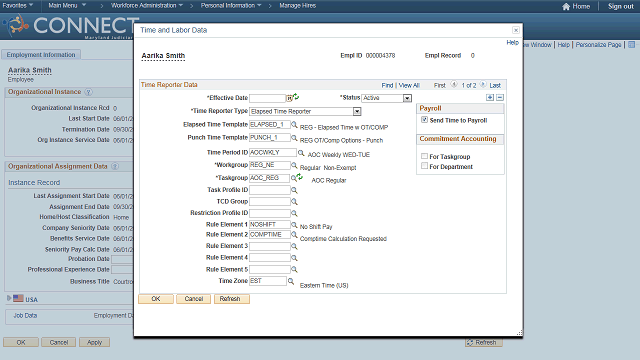
Task: Show next Time Reporter Data row
Action: click(482, 84)
